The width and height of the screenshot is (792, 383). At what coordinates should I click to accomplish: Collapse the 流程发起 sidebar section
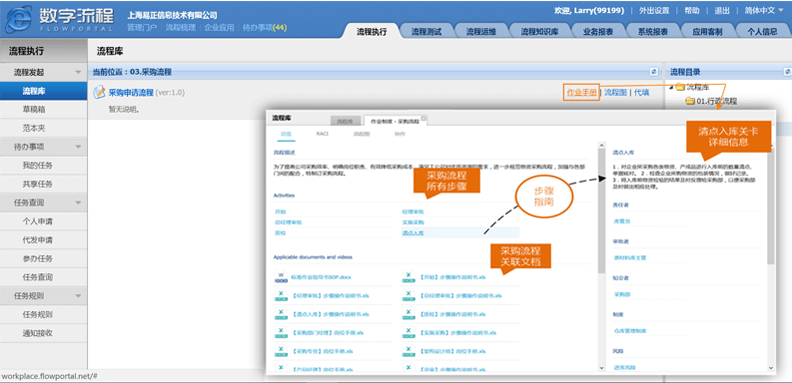[x=78, y=73]
